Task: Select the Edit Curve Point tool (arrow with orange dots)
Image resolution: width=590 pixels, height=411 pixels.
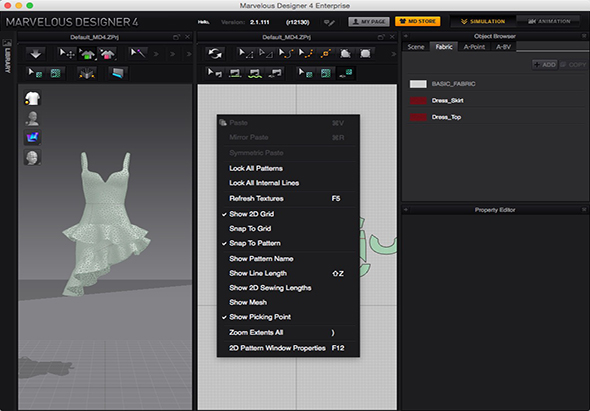Action: pos(306,54)
